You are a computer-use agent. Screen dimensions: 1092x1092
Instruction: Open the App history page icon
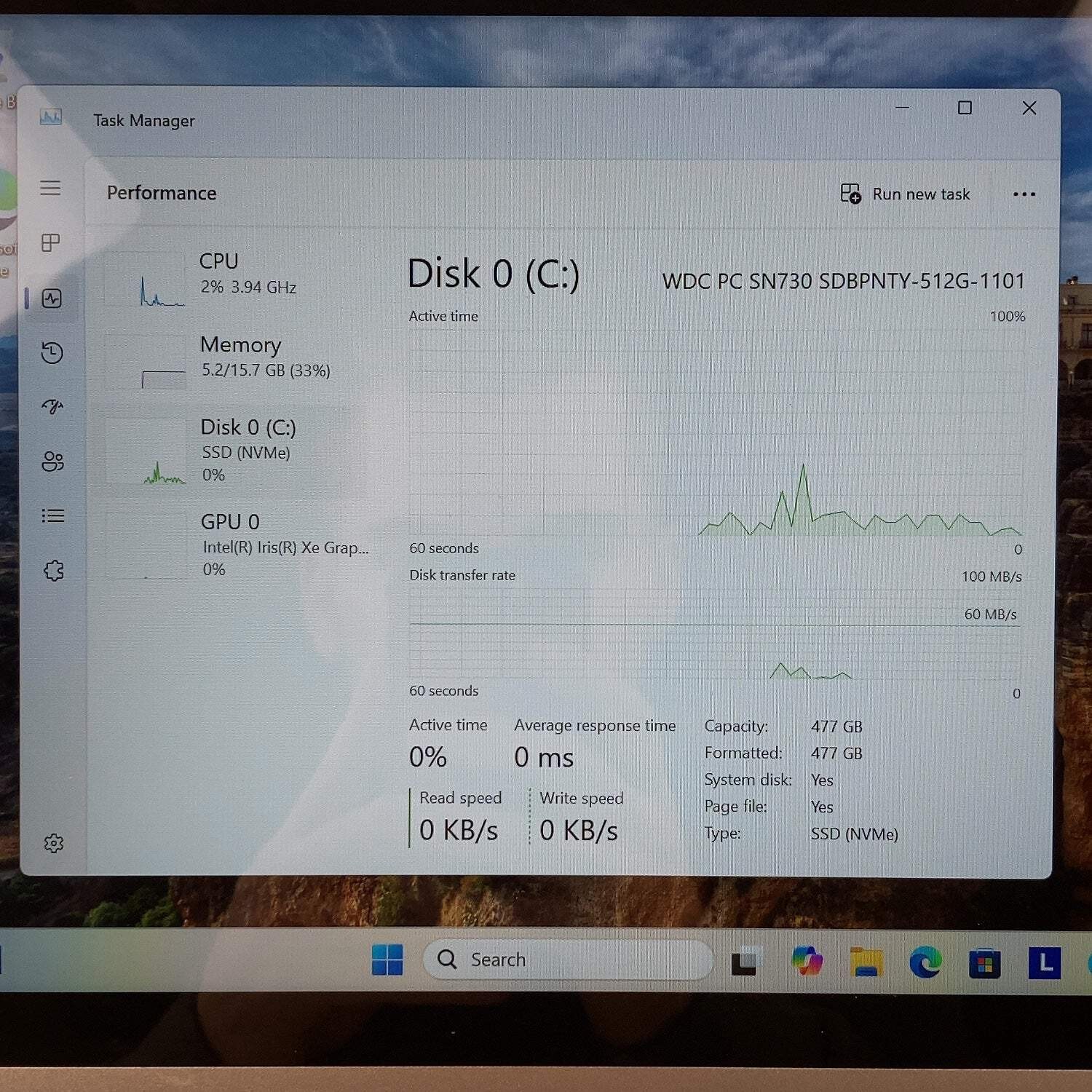point(52,353)
